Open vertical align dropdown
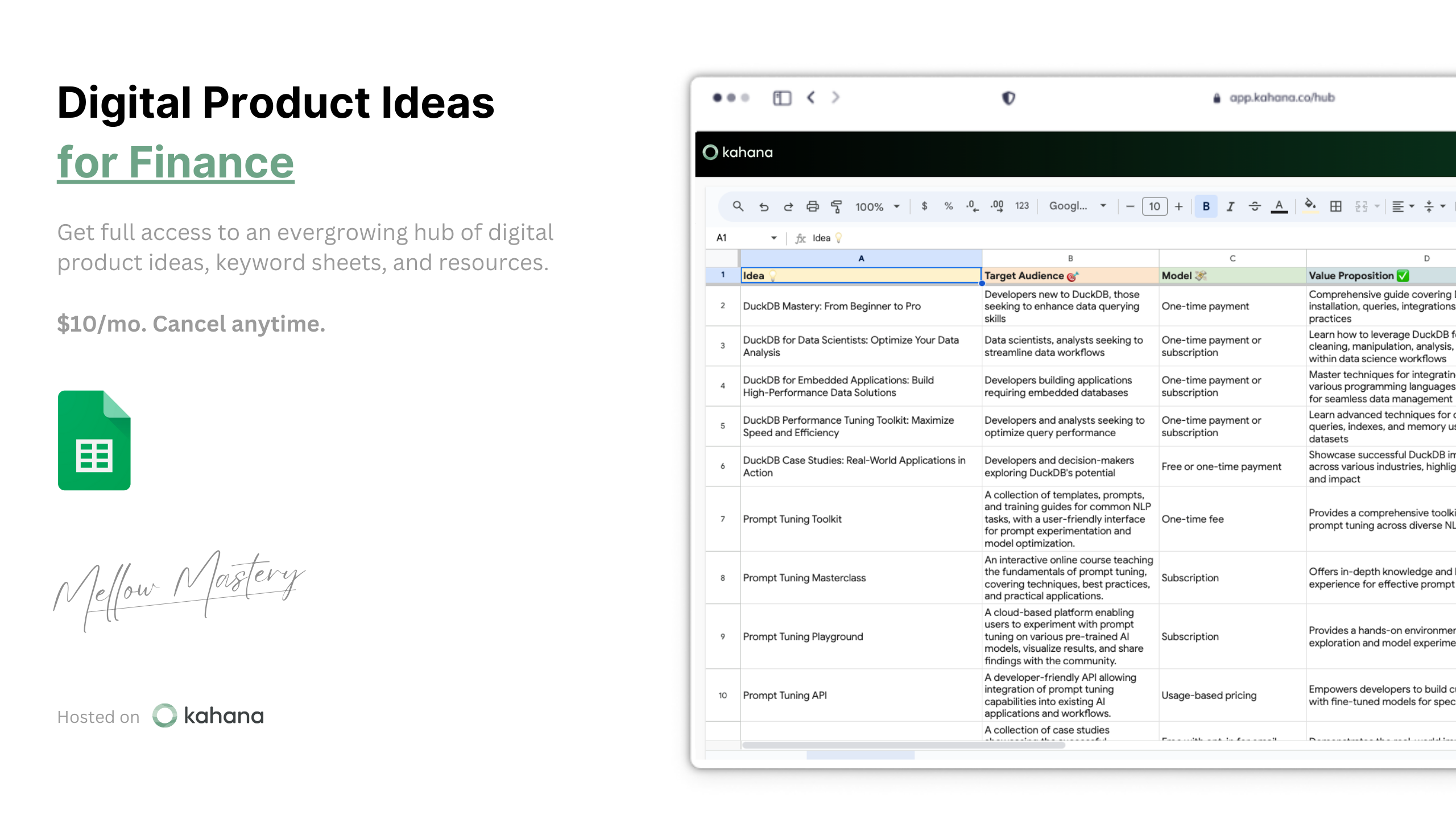Viewport: 1456px width, 819px height. pyautogui.click(x=1434, y=206)
